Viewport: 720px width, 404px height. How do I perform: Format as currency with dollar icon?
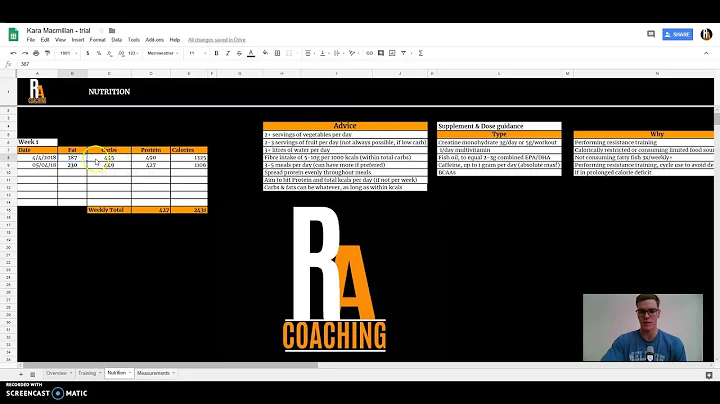[x=88, y=53]
